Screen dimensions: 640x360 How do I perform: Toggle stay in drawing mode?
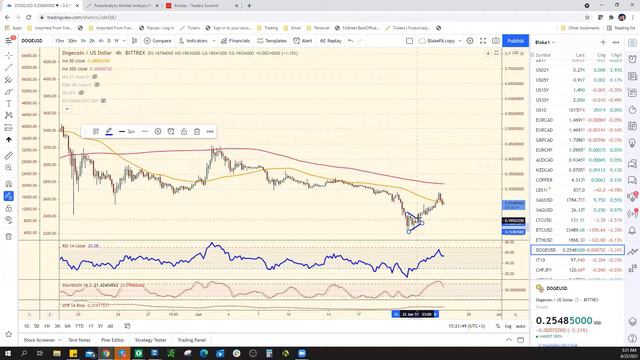click(x=9, y=196)
